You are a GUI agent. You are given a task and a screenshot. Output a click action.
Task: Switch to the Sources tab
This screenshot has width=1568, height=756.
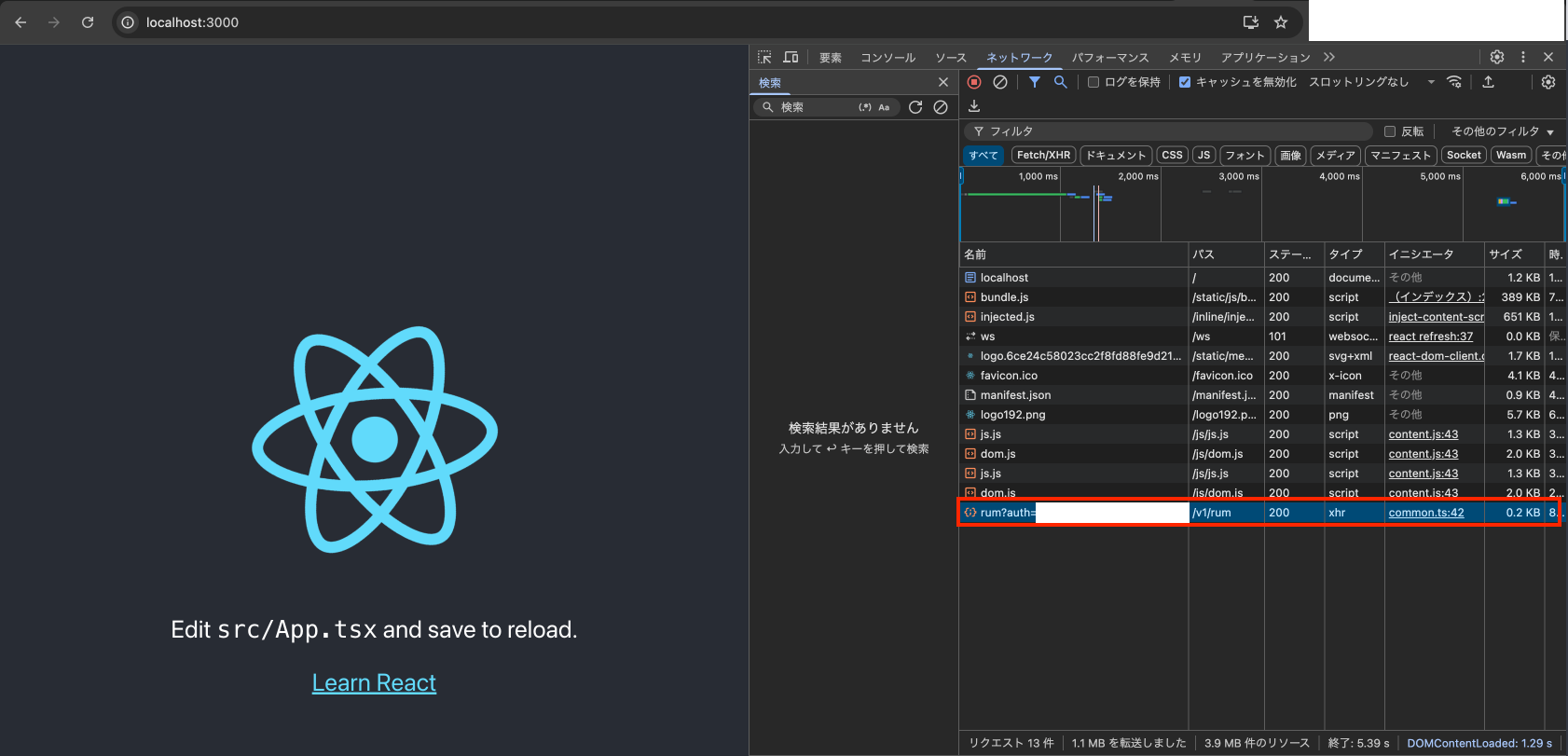[951, 58]
